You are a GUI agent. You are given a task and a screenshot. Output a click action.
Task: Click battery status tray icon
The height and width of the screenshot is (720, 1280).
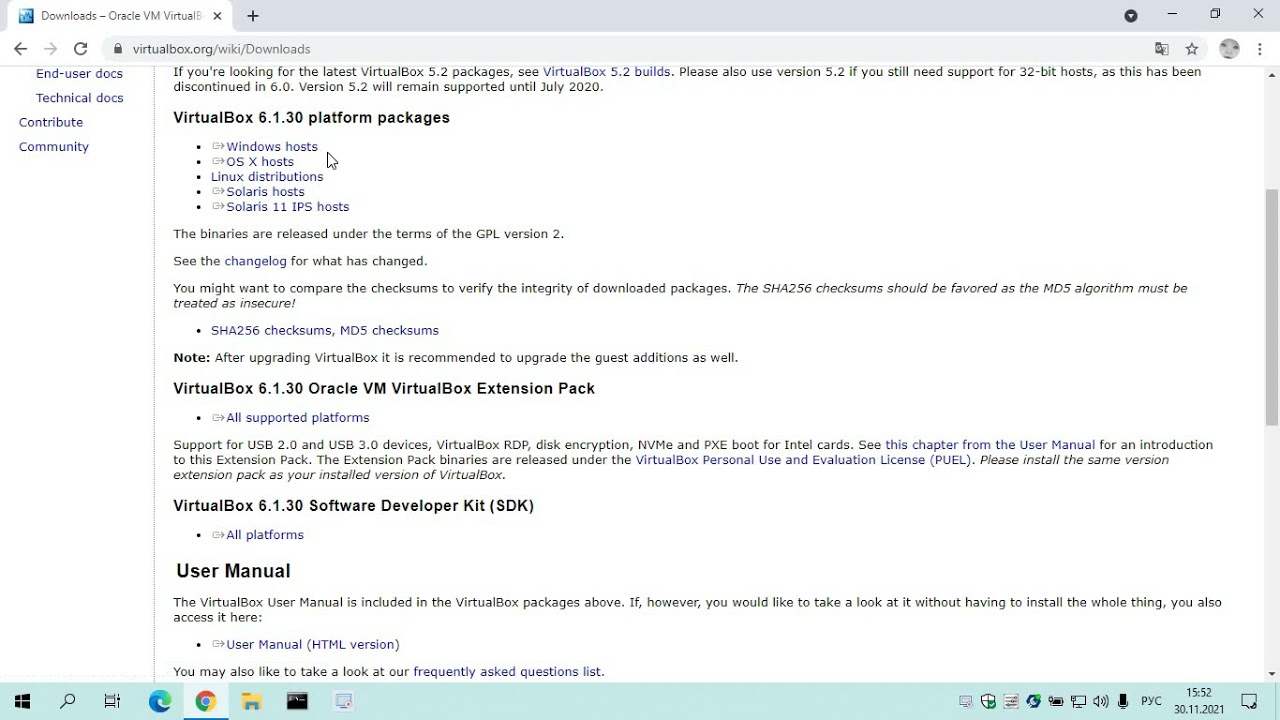(1056, 701)
